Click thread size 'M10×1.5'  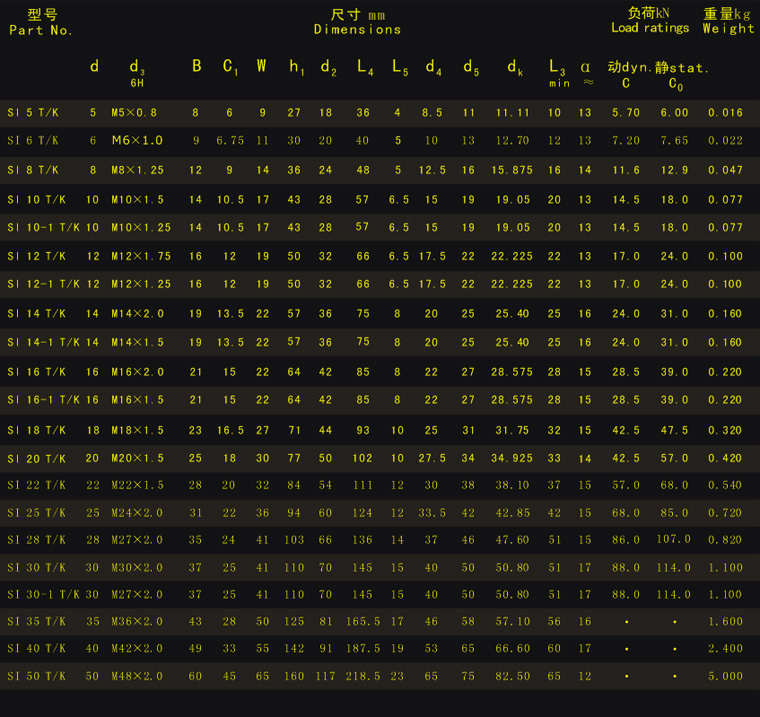[138, 200]
